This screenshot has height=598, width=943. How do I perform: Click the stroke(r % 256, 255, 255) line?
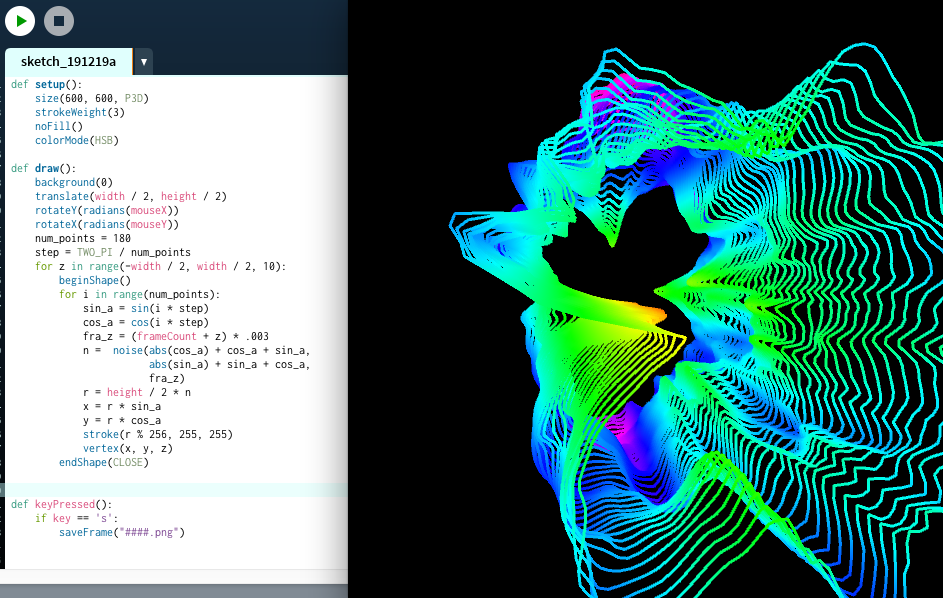[x=158, y=435]
